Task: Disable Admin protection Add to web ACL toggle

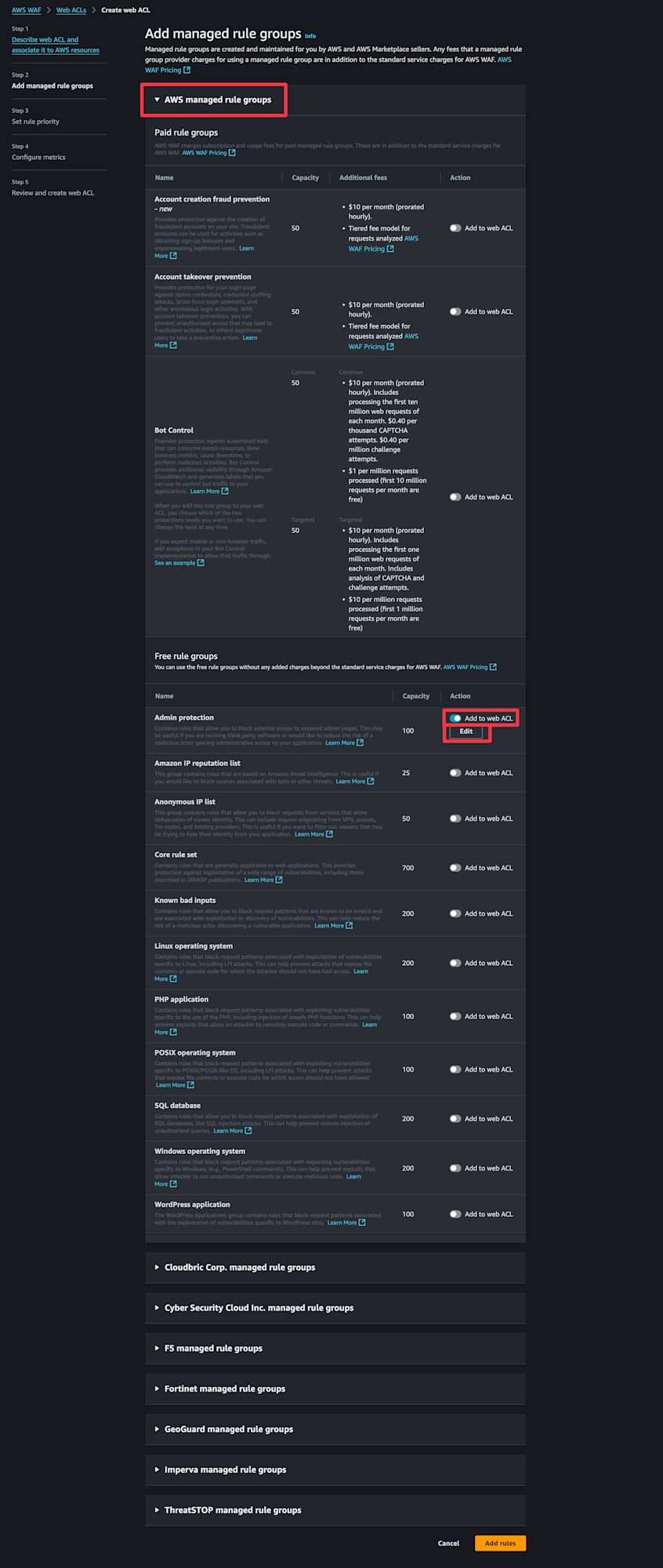Action: pos(455,718)
